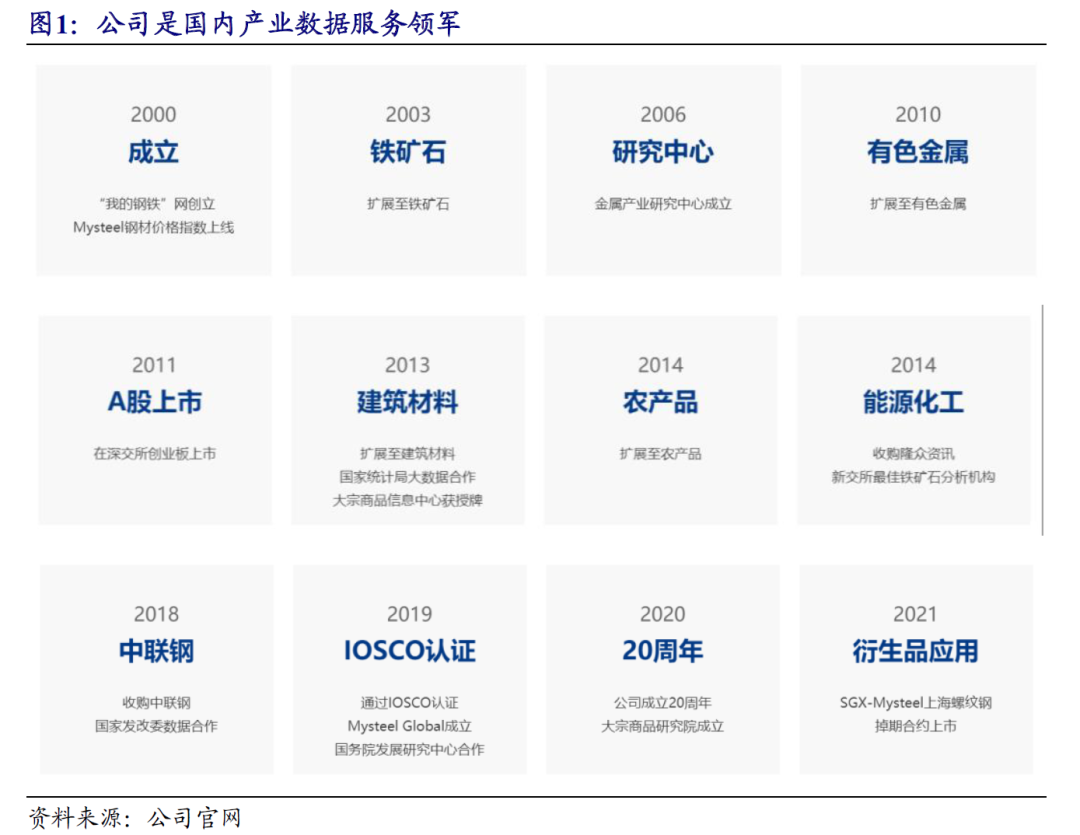Click the 研究中心 heading

[663, 152]
